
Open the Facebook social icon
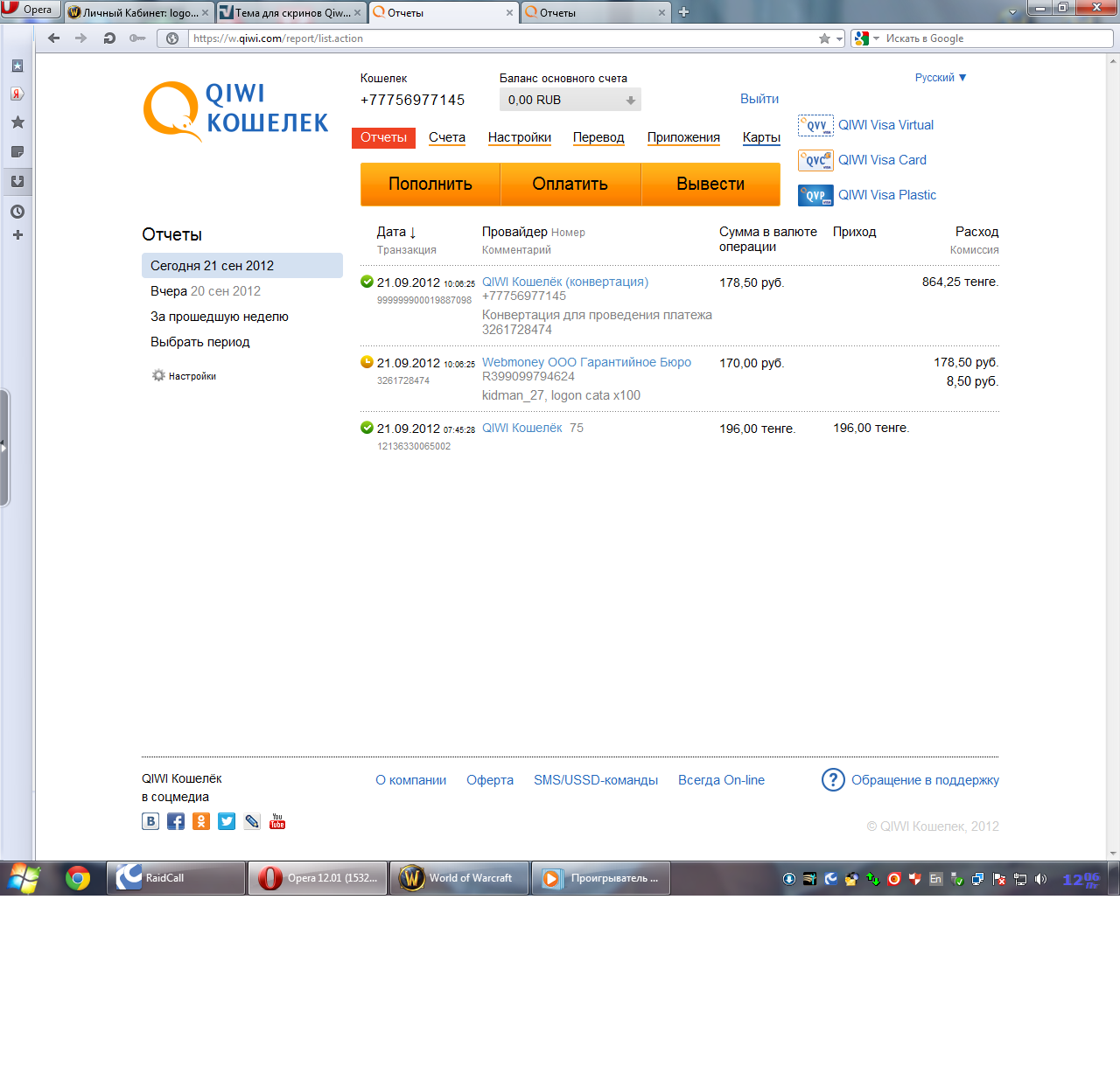tap(176, 821)
